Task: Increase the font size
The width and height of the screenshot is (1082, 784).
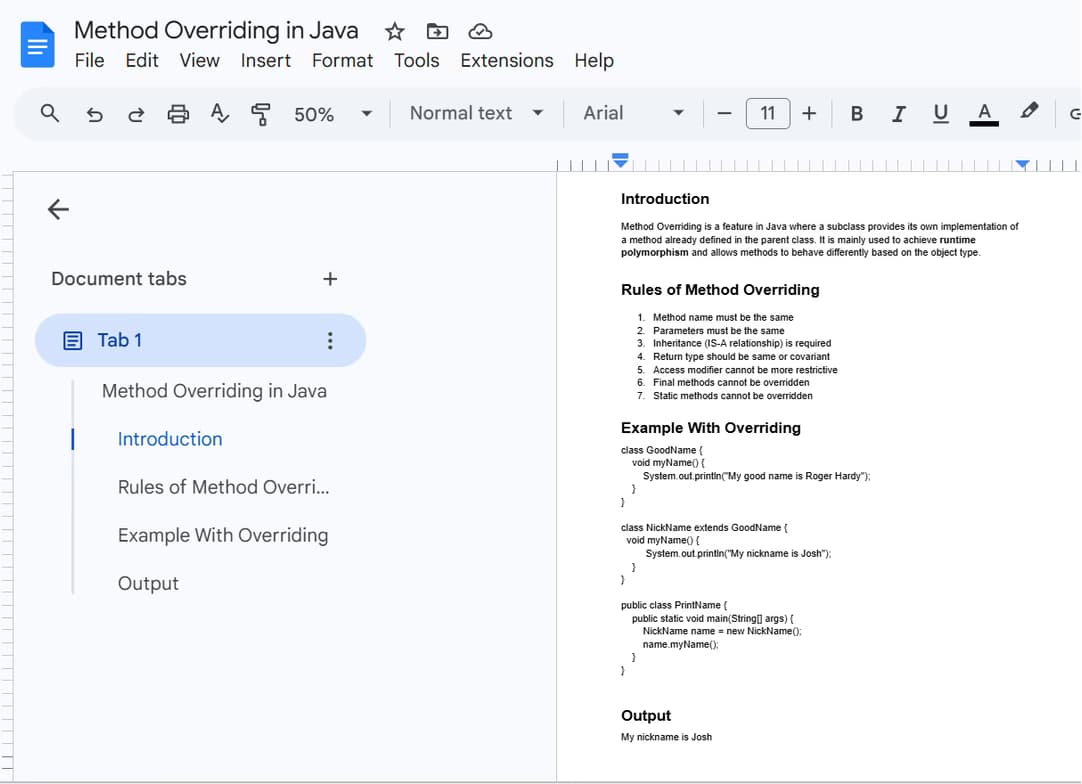Action: coord(809,113)
